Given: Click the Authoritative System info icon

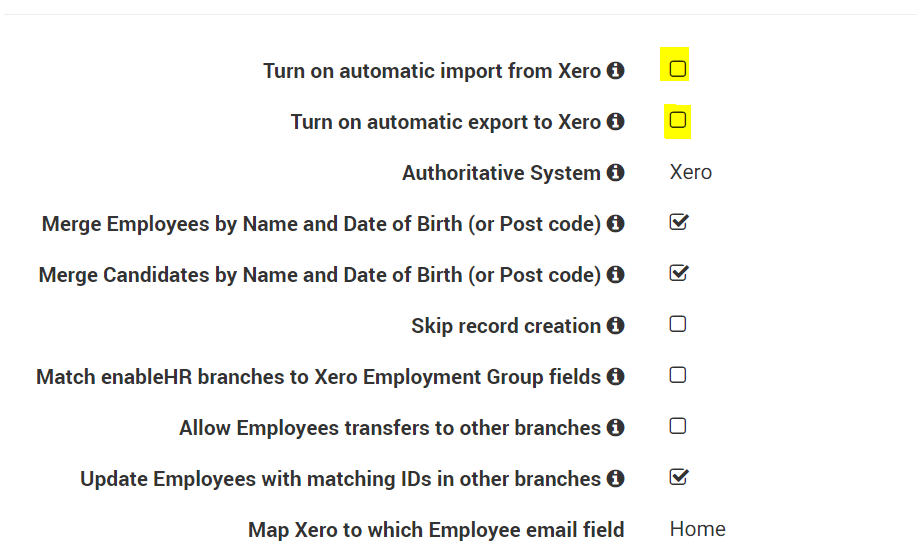Looking at the screenshot, I should (616, 173).
